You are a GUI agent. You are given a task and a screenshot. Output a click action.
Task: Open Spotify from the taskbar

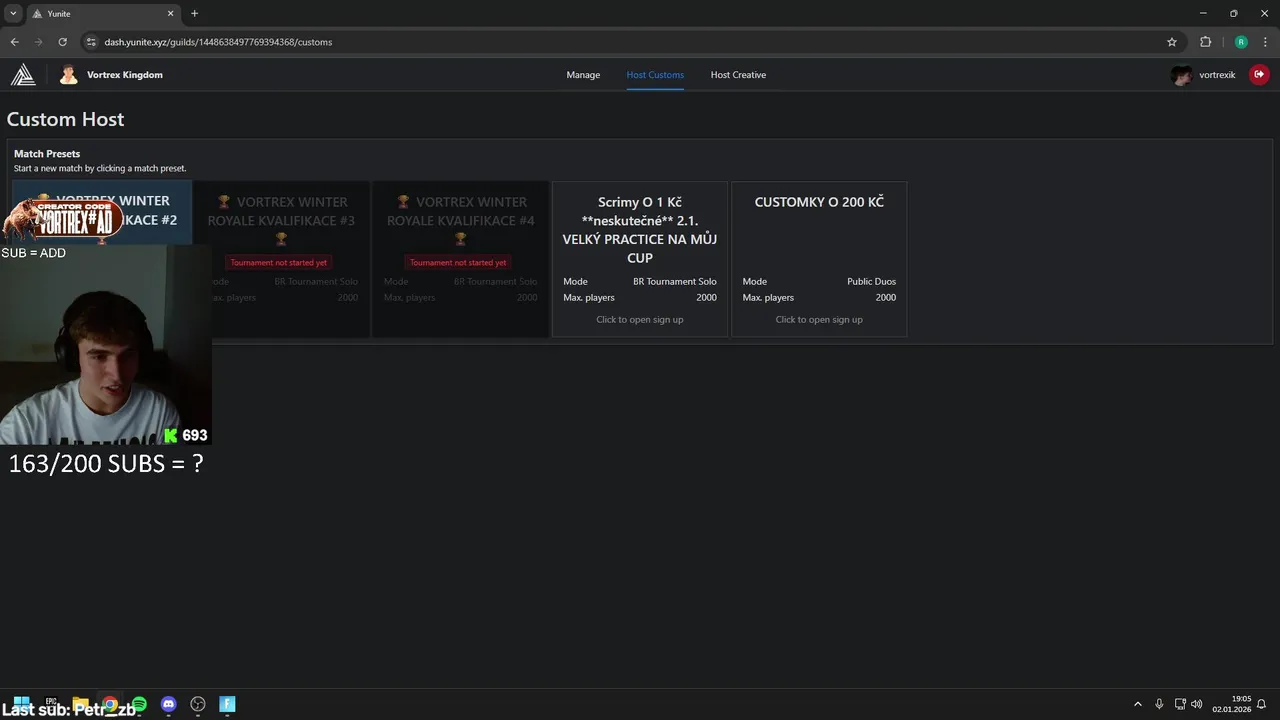(x=139, y=704)
